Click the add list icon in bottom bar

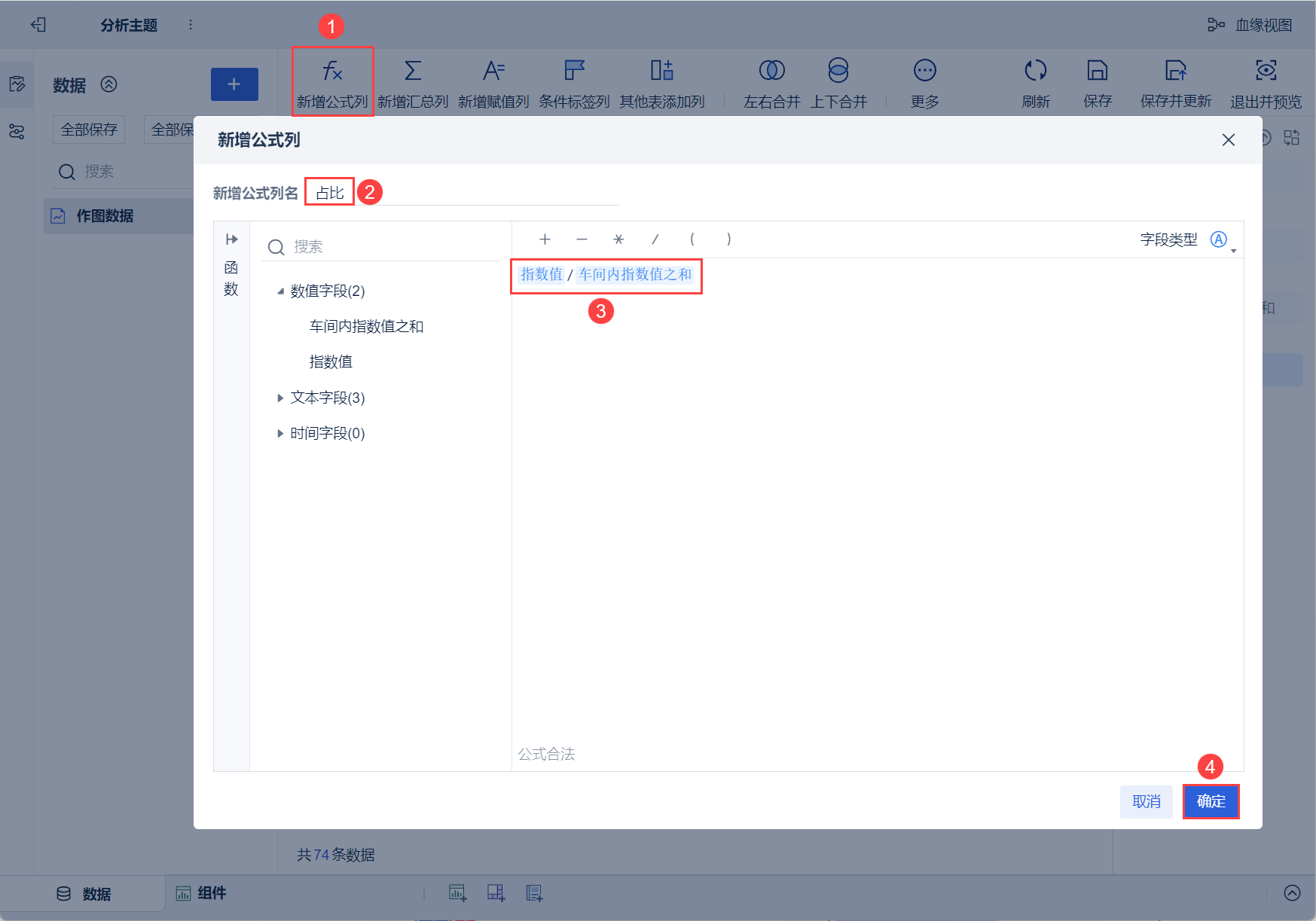(534, 893)
